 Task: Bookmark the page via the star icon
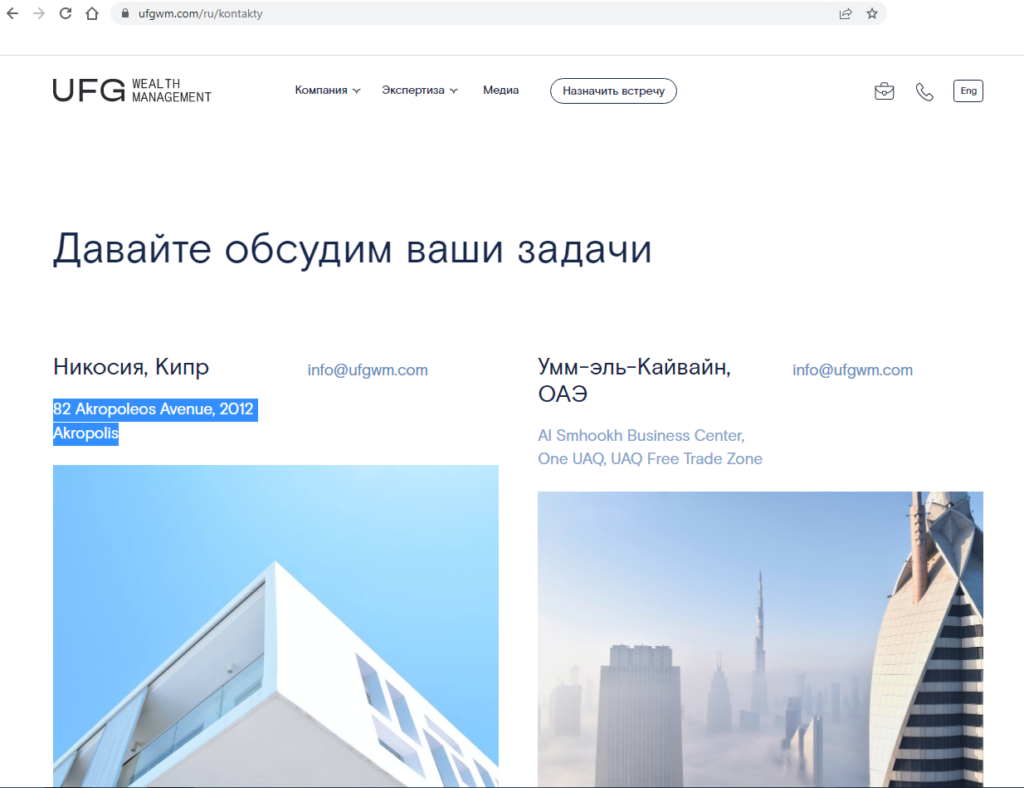tap(869, 13)
